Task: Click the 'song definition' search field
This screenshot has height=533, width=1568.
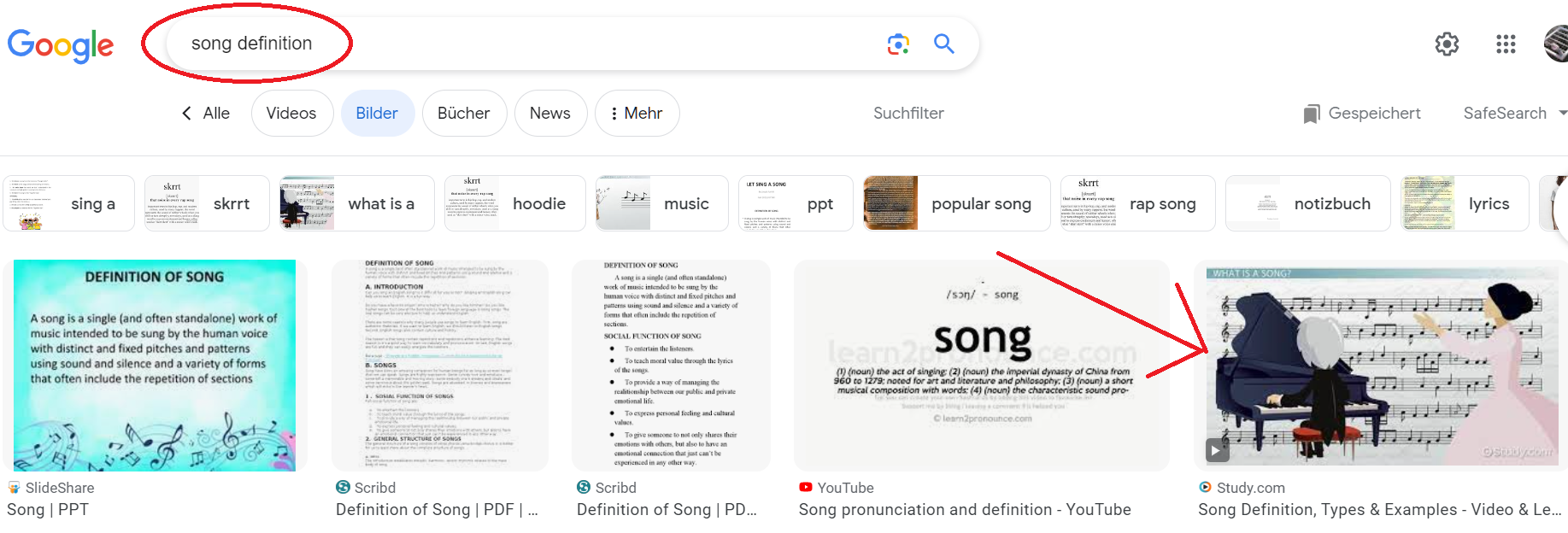Action: tap(513, 44)
